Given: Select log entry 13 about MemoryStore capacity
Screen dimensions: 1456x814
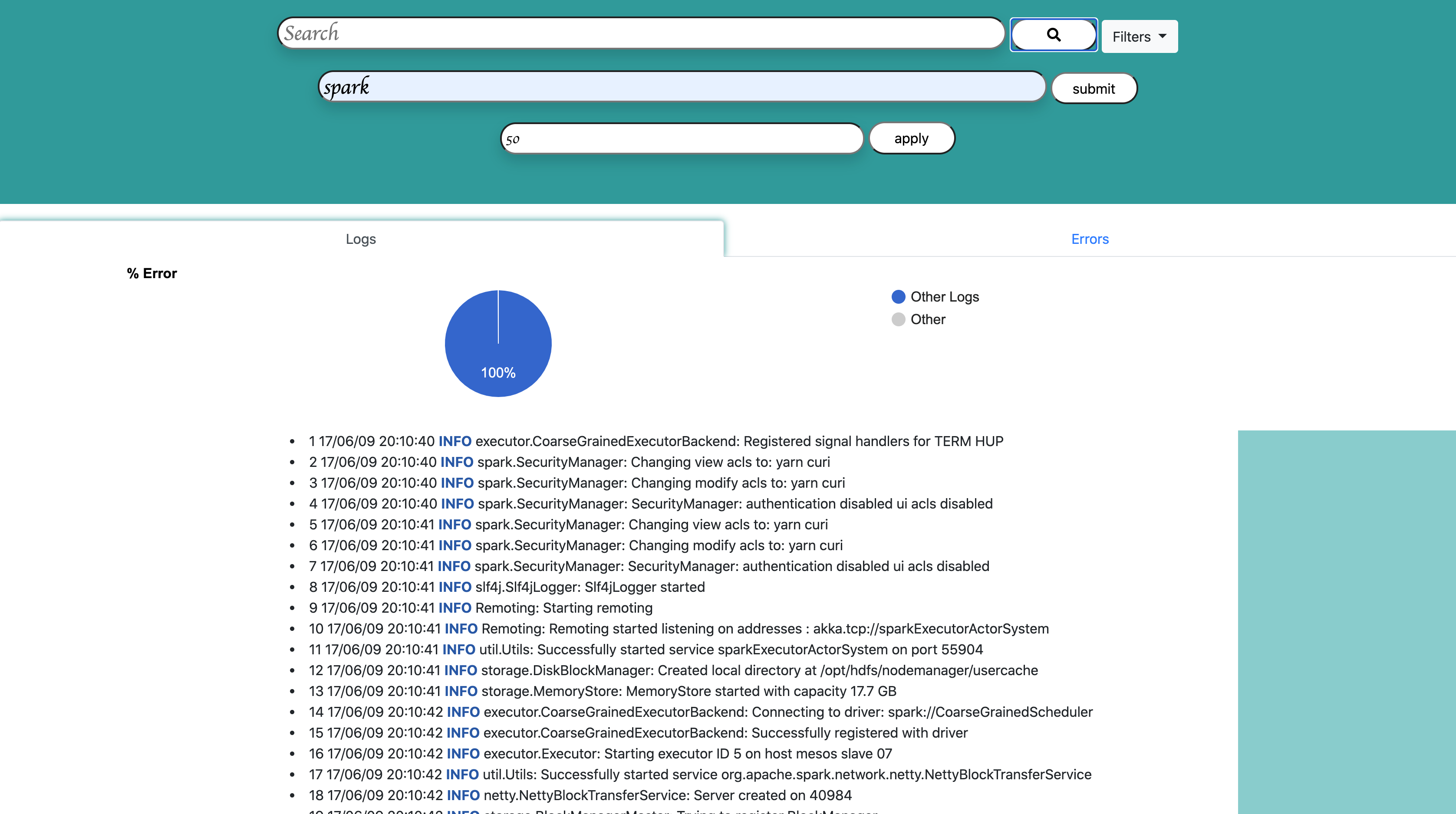Looking at the screenshot, I should tap(602, 691).
